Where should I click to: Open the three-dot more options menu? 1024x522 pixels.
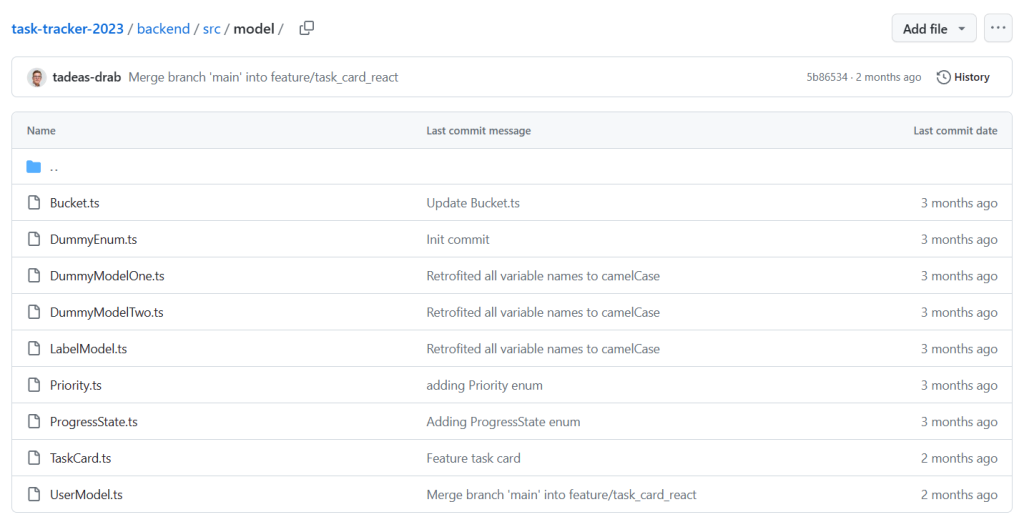pyautogui.click(x=997, y=28)
